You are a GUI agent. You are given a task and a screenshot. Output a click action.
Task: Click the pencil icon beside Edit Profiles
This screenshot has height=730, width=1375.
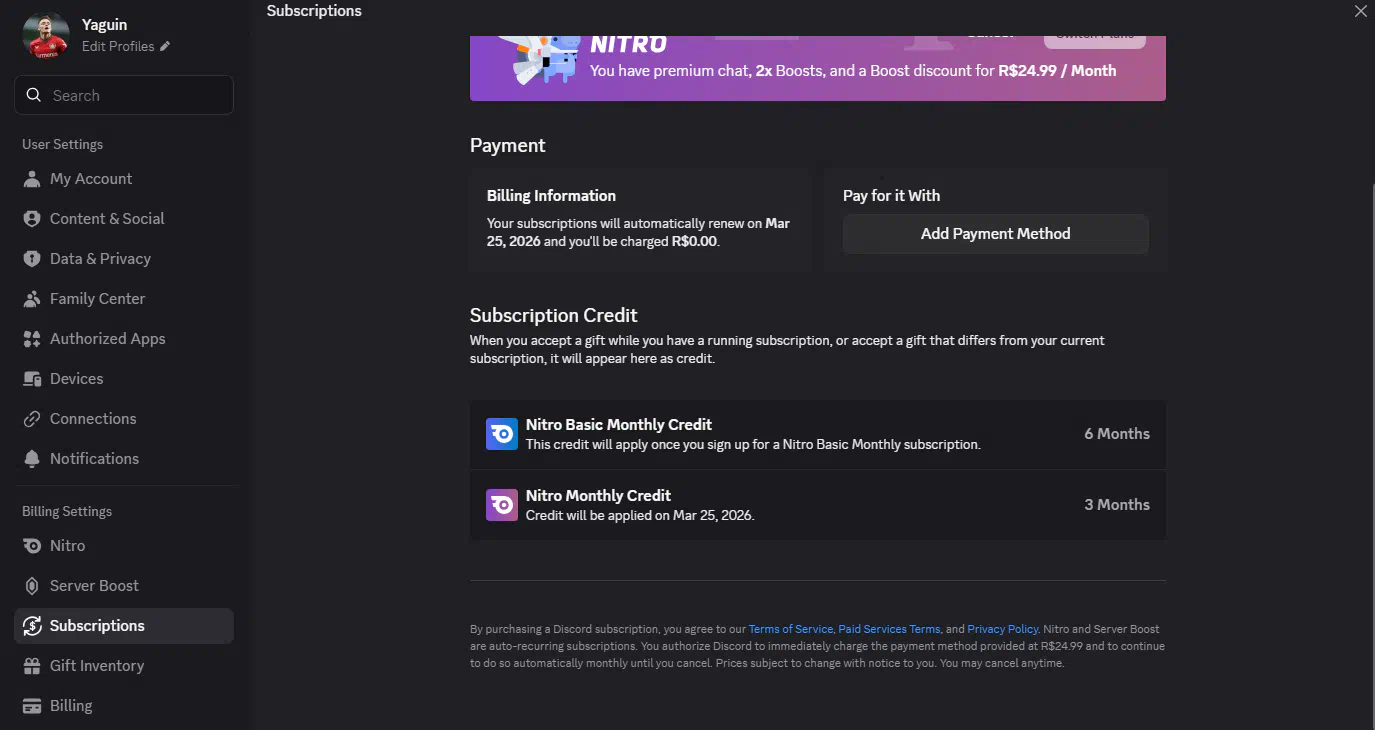tap(165, 46)
